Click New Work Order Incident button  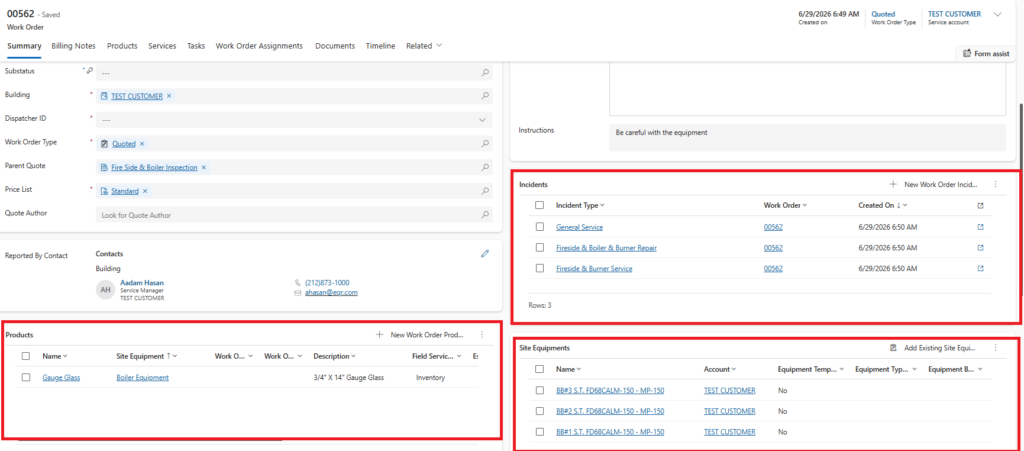[x=935, y=185]
